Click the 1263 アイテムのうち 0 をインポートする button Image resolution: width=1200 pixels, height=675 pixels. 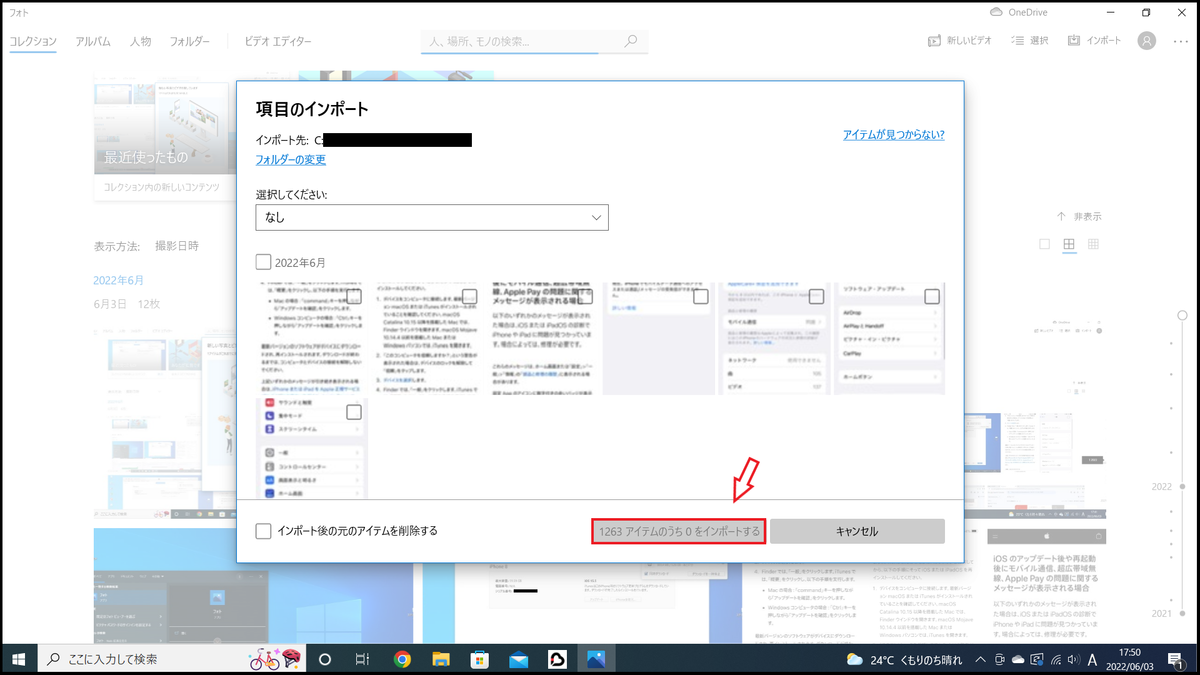(679, 531)
